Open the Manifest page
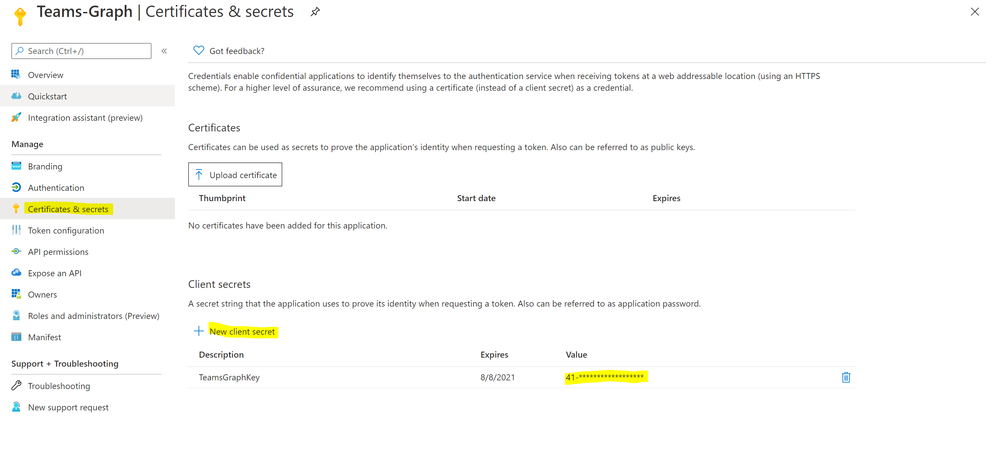This screenshot has height=463, width=999. point(44,338)
